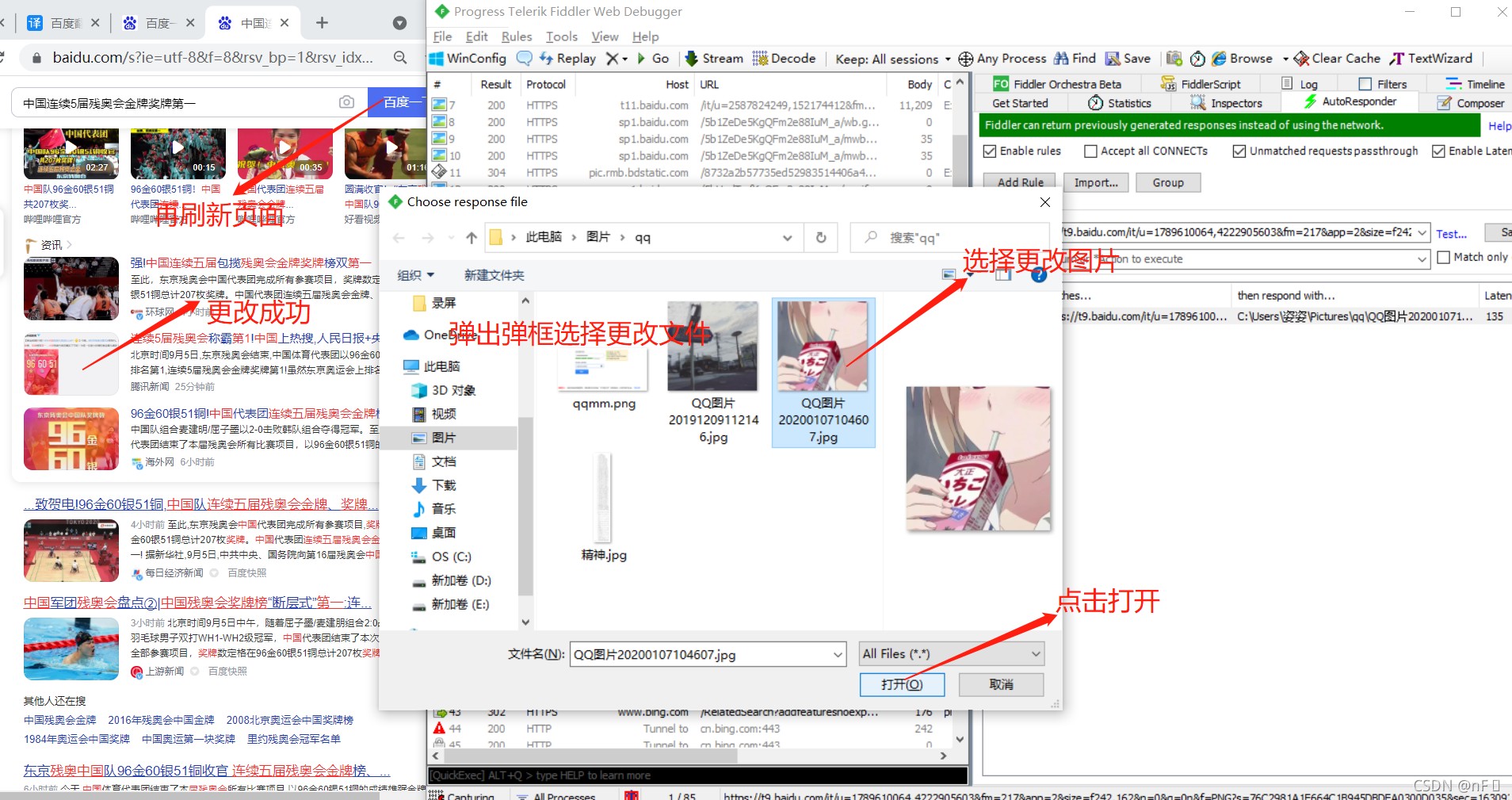Click the timer clock icon in Fiddler toolbar
The height and width of the screenshot is (800, 1512).
point(1197,59)
